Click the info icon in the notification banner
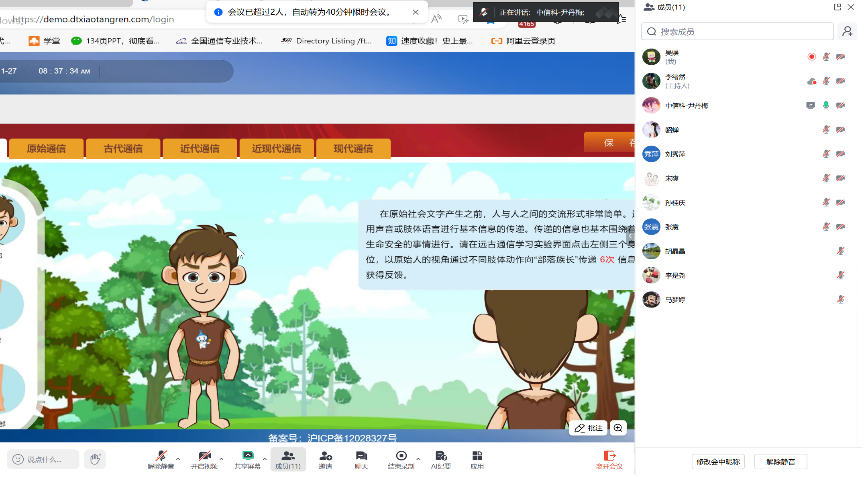This screenshot has width=864, height=477. pyautogui.click(x=218, y=12)
